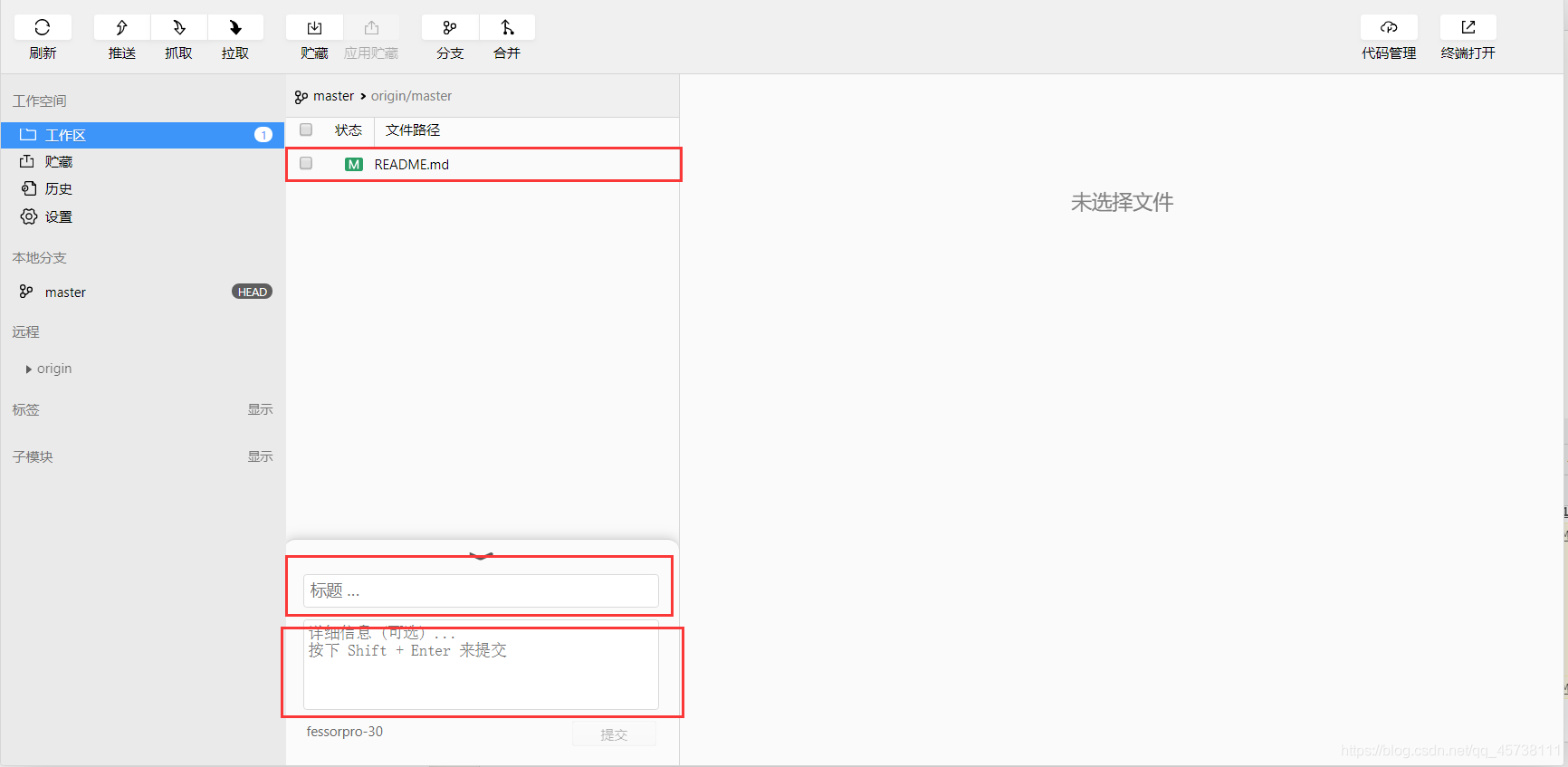Click the workspace change count badge
This screenshot has width=1568, height=767.
tap(263, 135)
